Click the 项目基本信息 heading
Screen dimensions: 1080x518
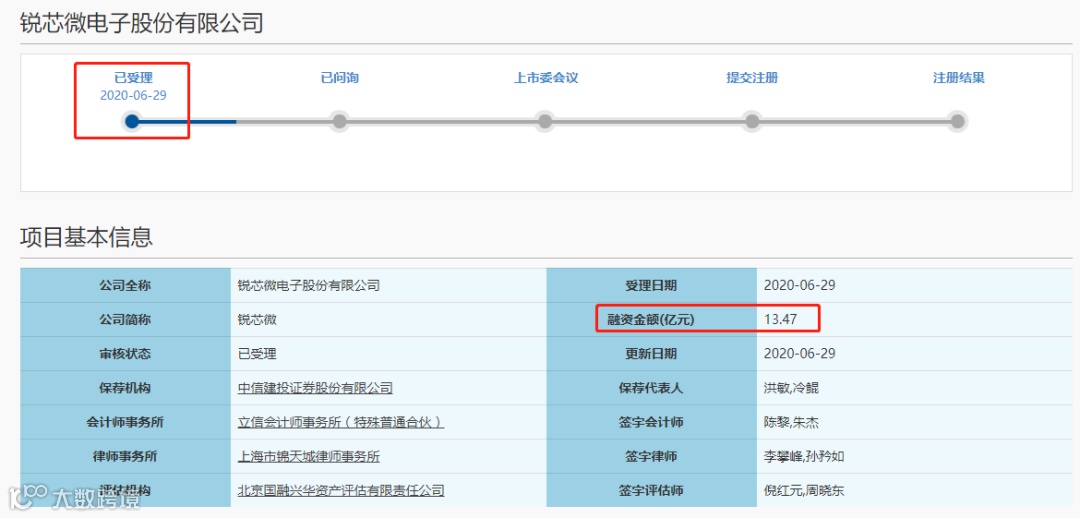(x=86, y=238)
